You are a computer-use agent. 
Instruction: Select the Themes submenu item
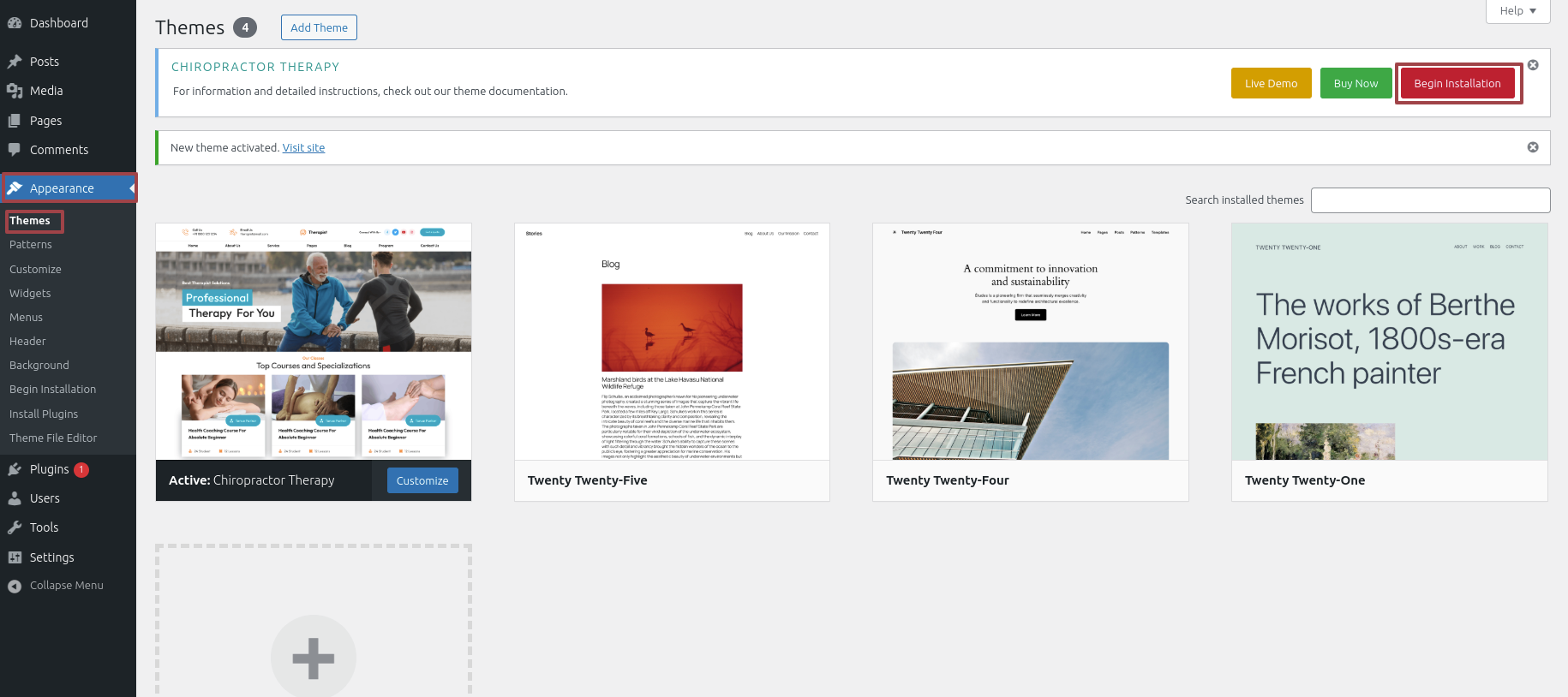click(30, 221)
